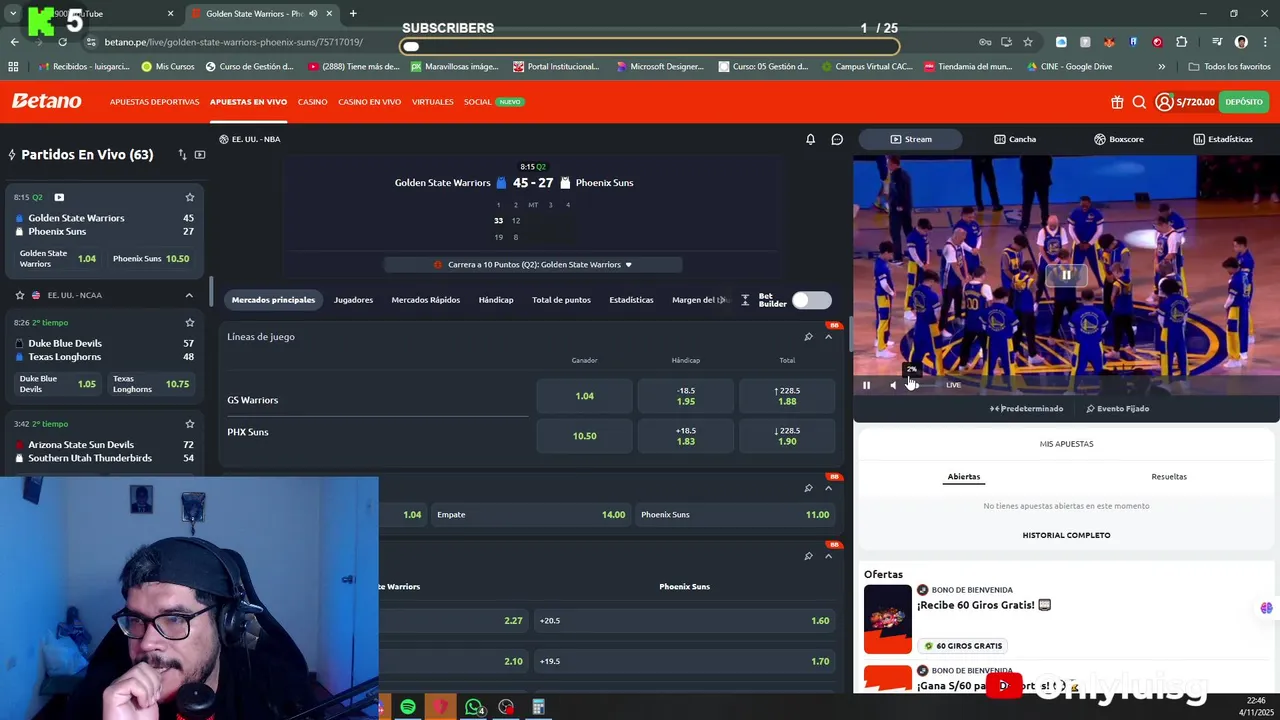
Task: Jump to LIVE in the stream
Action: (x=953, y=385)
